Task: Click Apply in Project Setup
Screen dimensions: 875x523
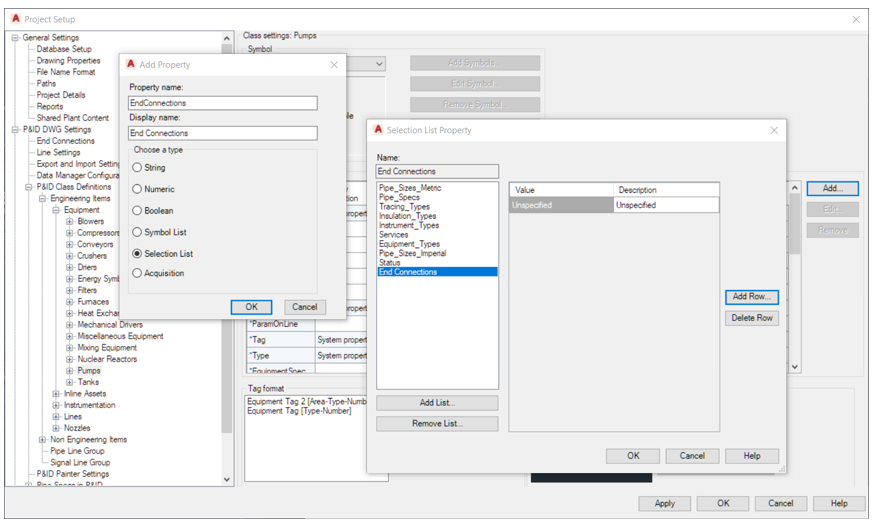Action: (x=665, y=503)
